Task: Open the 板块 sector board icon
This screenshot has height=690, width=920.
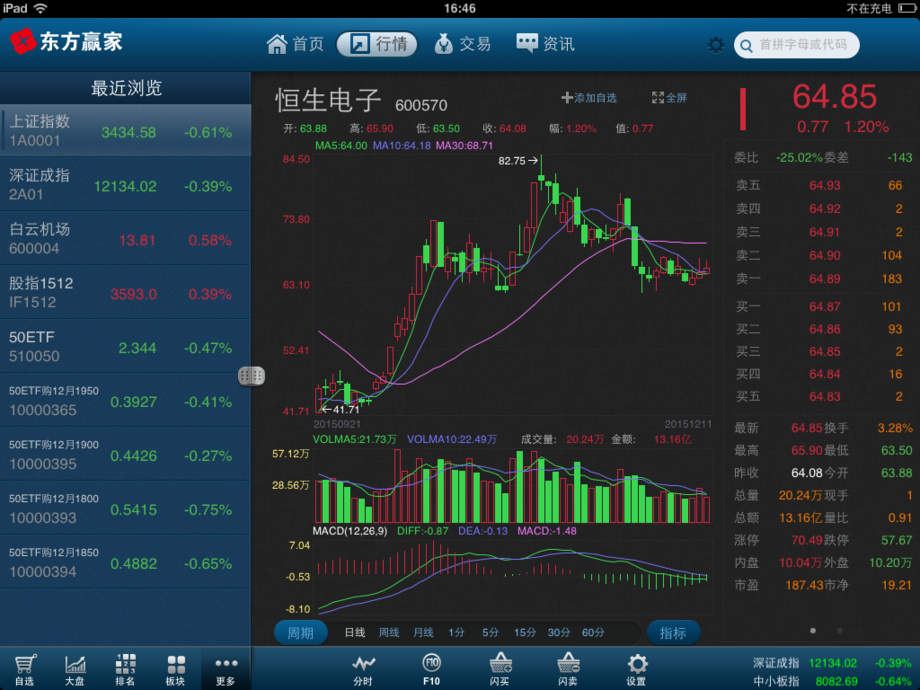Action: tap(175, 667)
